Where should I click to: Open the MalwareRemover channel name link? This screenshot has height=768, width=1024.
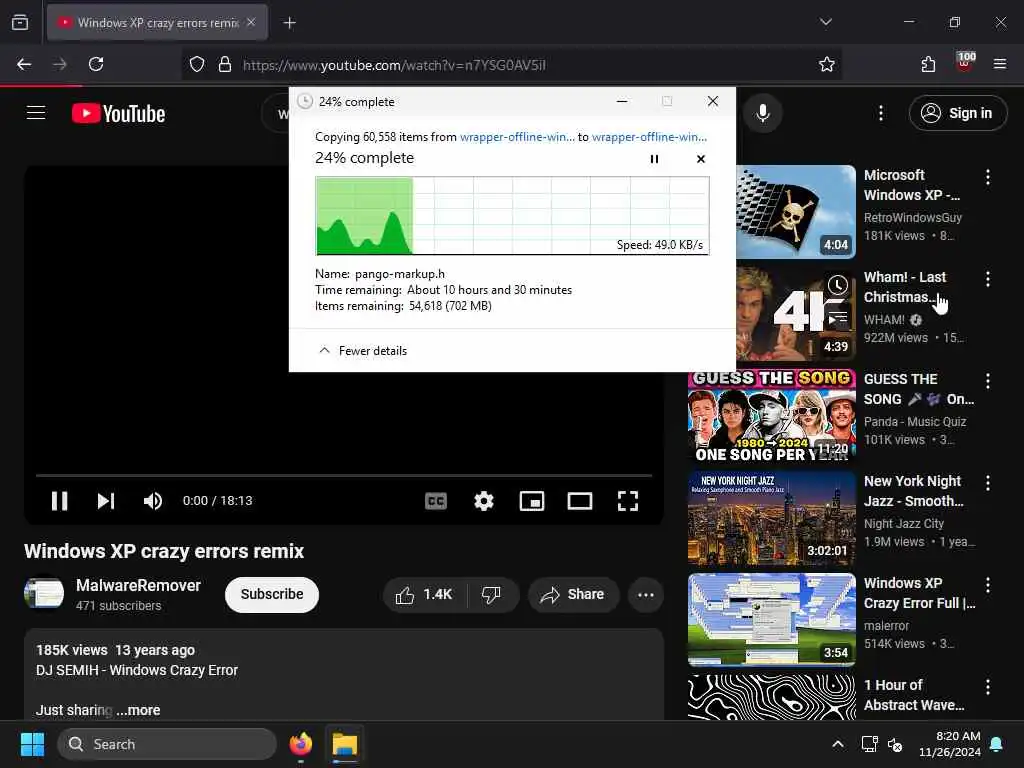click(138, 585)
